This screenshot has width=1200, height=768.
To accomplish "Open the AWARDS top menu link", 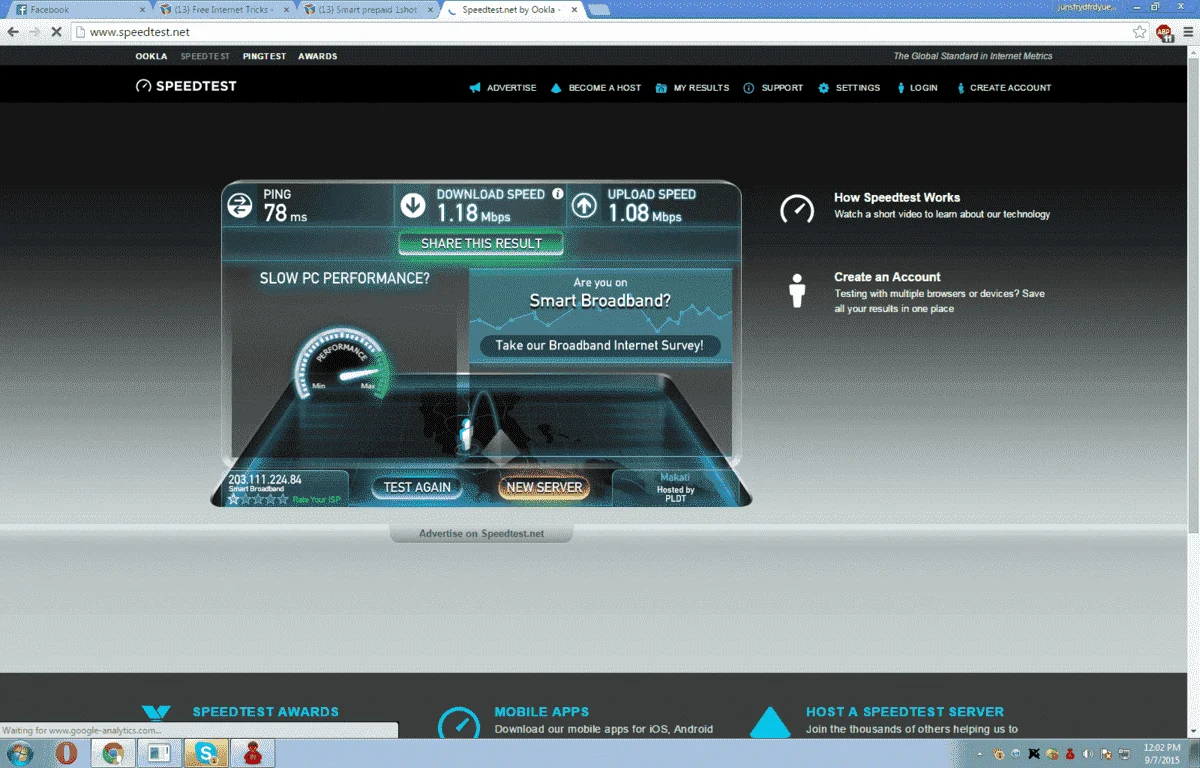I will (318, 56).
